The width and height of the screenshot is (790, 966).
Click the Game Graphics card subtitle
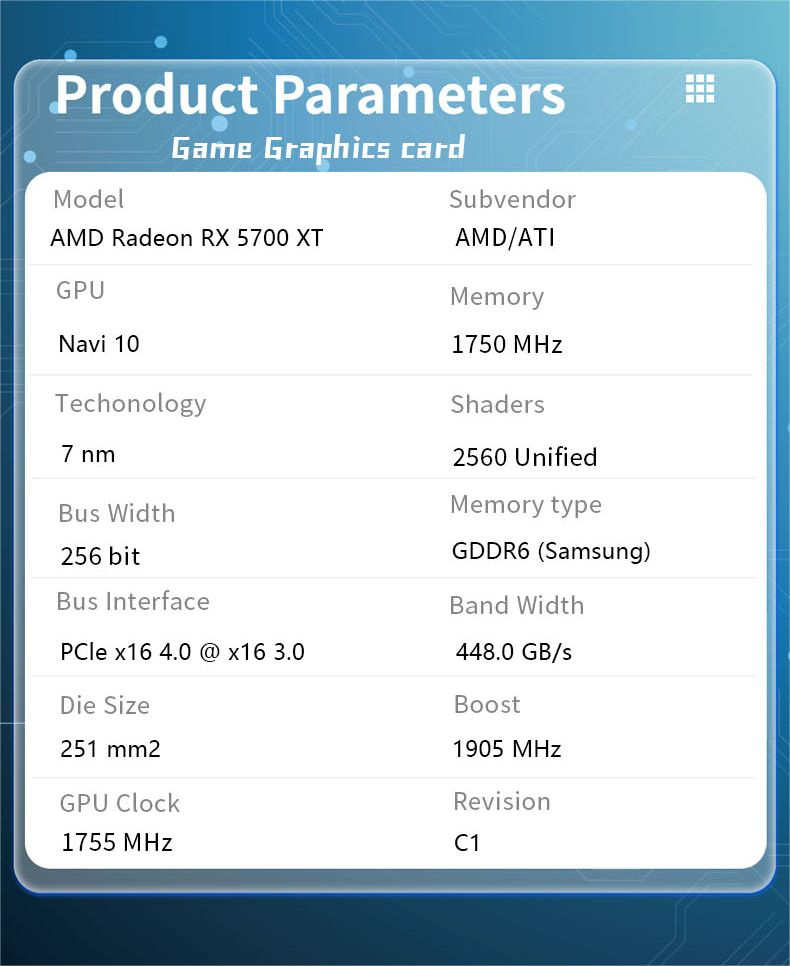click(318, 149)
